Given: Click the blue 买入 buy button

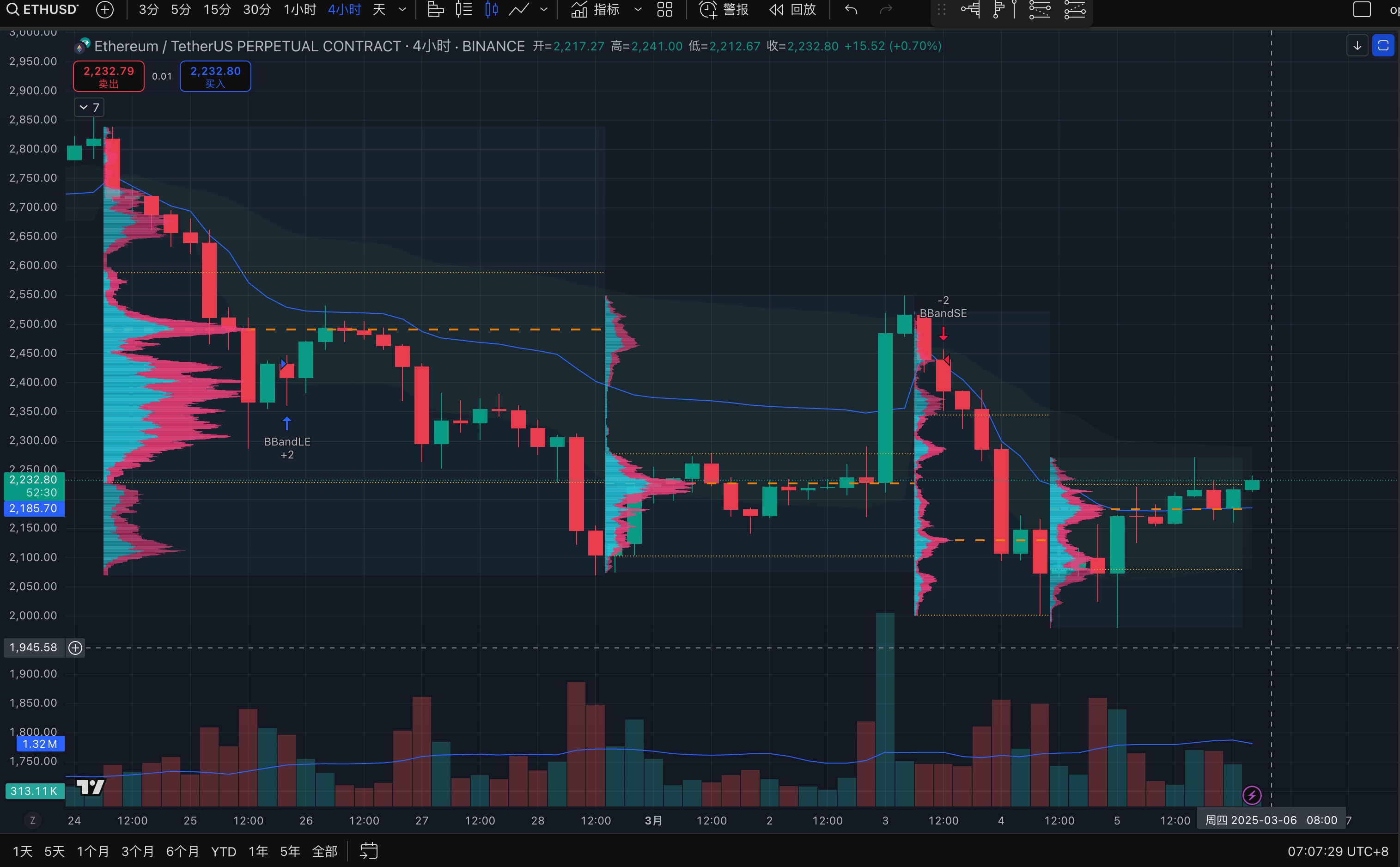Looking at the screenshot, I should point(215,76).
